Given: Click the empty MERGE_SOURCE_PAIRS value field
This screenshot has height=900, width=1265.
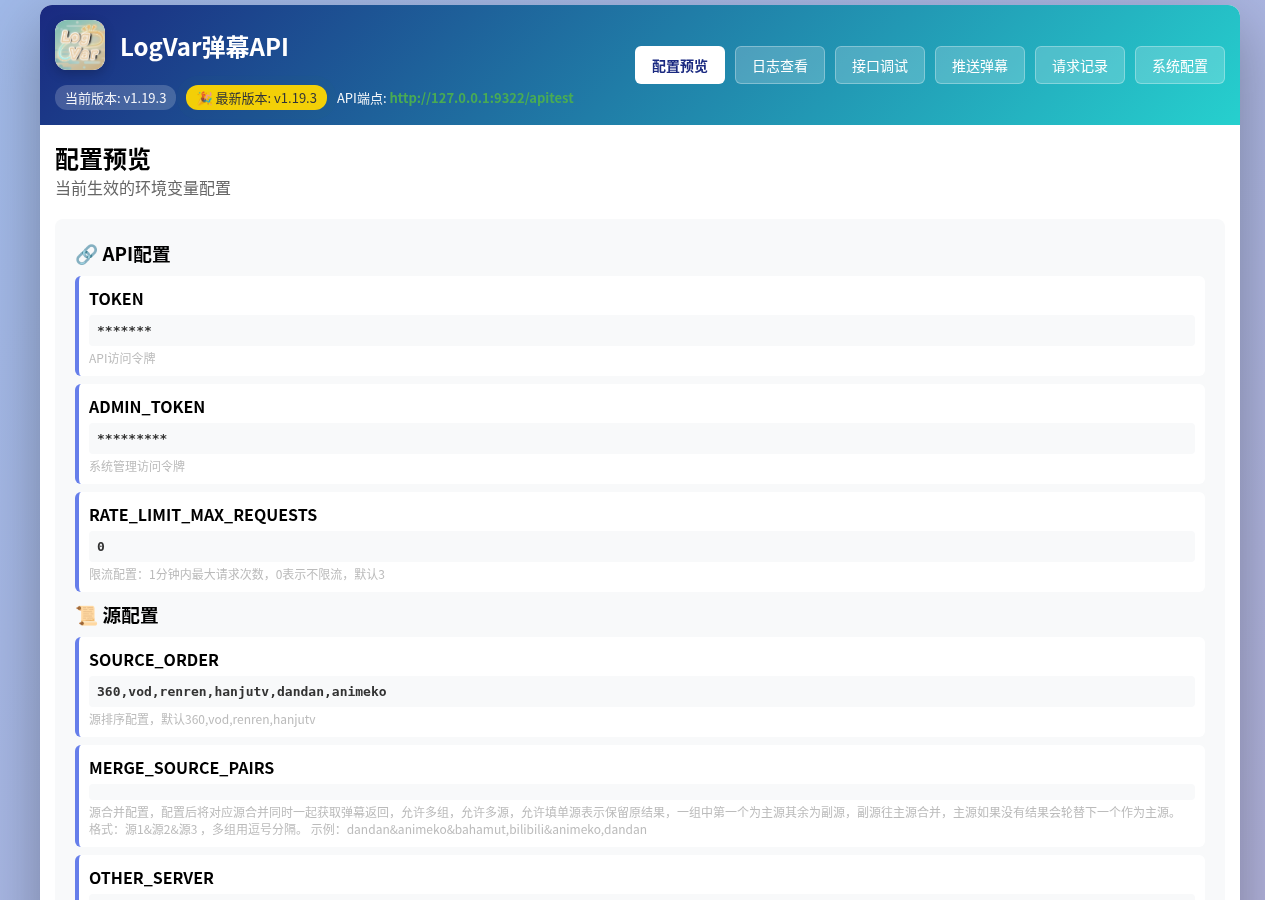Looking at the screenshot, I should coord(642,792).
